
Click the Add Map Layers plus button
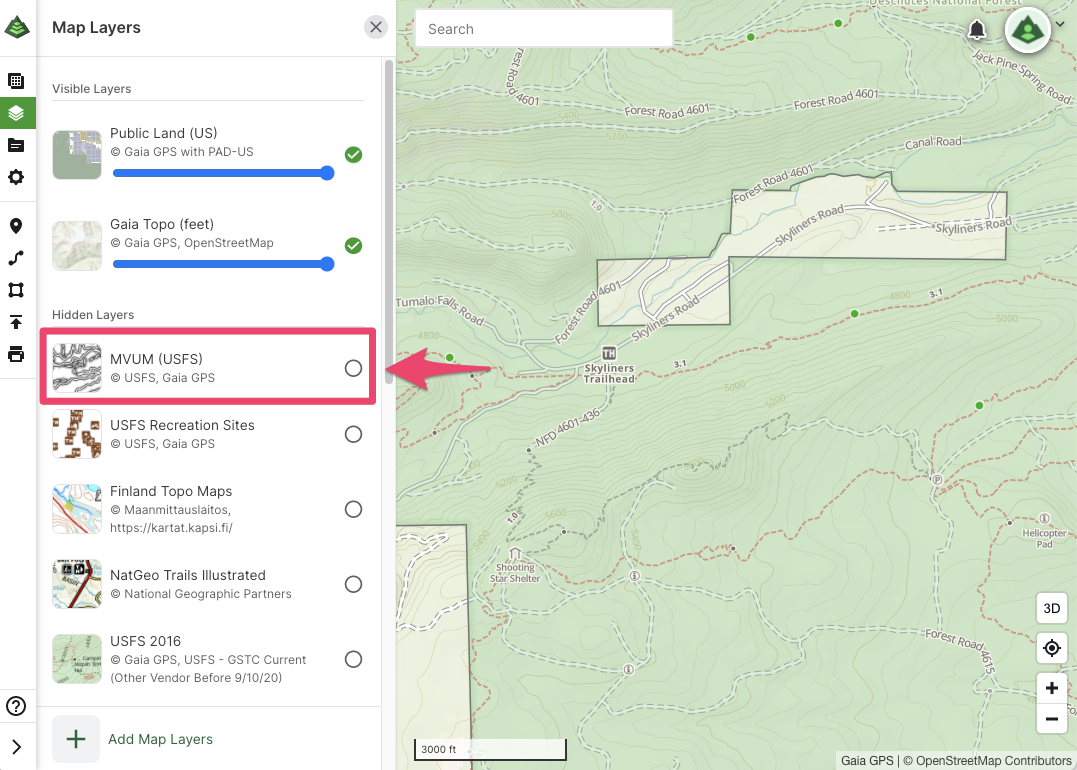[x=76, y=739]
